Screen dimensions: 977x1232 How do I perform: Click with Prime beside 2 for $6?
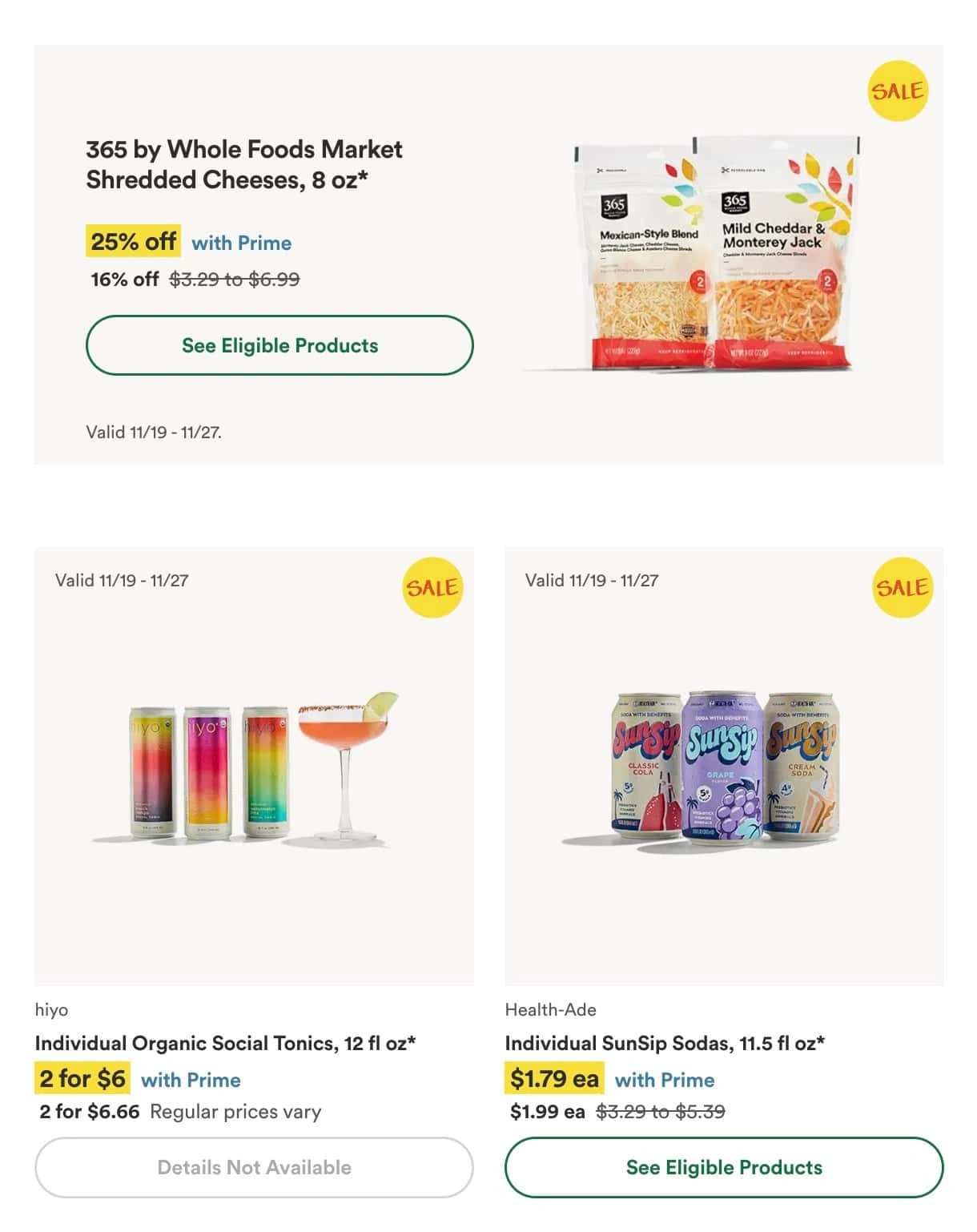point(191,1080)
